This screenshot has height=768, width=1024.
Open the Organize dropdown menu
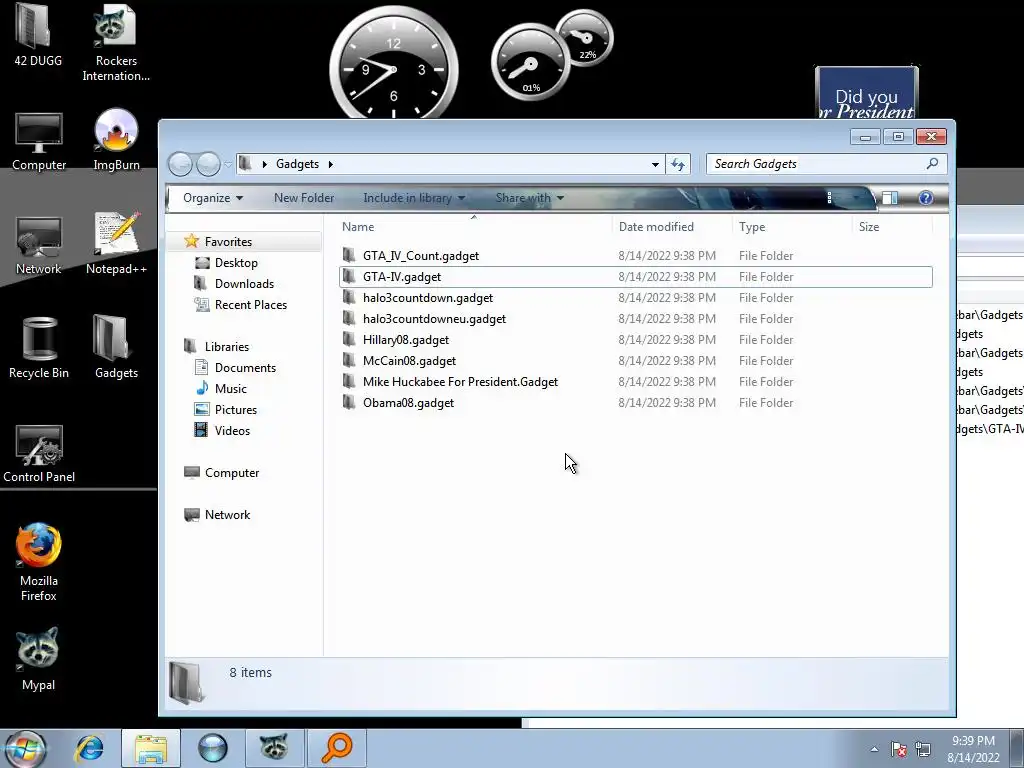tap(213, 198)
